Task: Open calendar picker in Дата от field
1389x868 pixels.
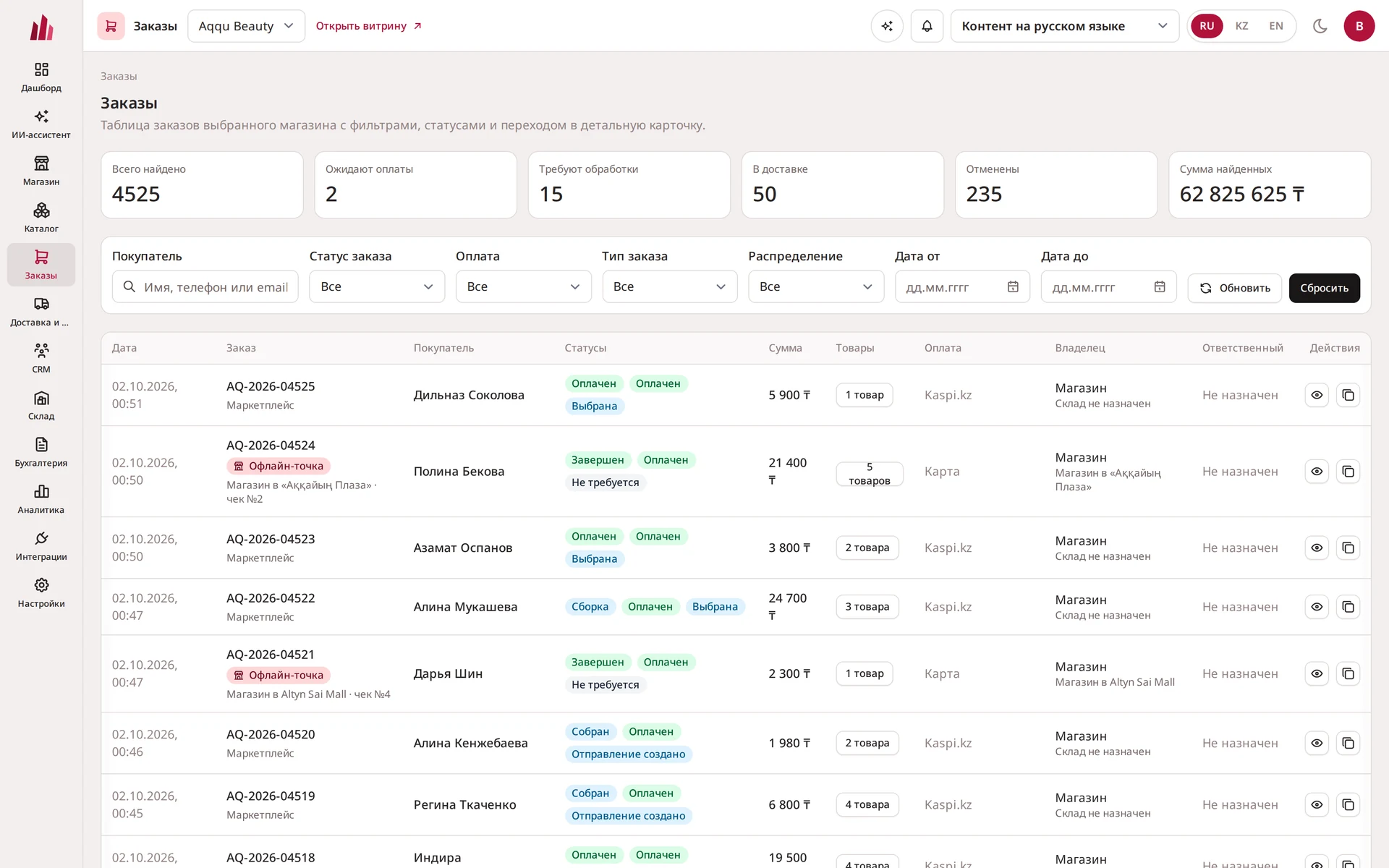Action: (x=1013, y=287)
